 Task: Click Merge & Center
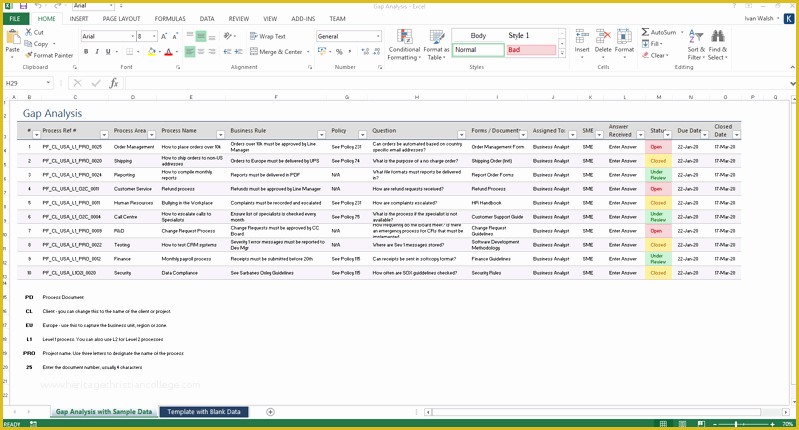276,52
